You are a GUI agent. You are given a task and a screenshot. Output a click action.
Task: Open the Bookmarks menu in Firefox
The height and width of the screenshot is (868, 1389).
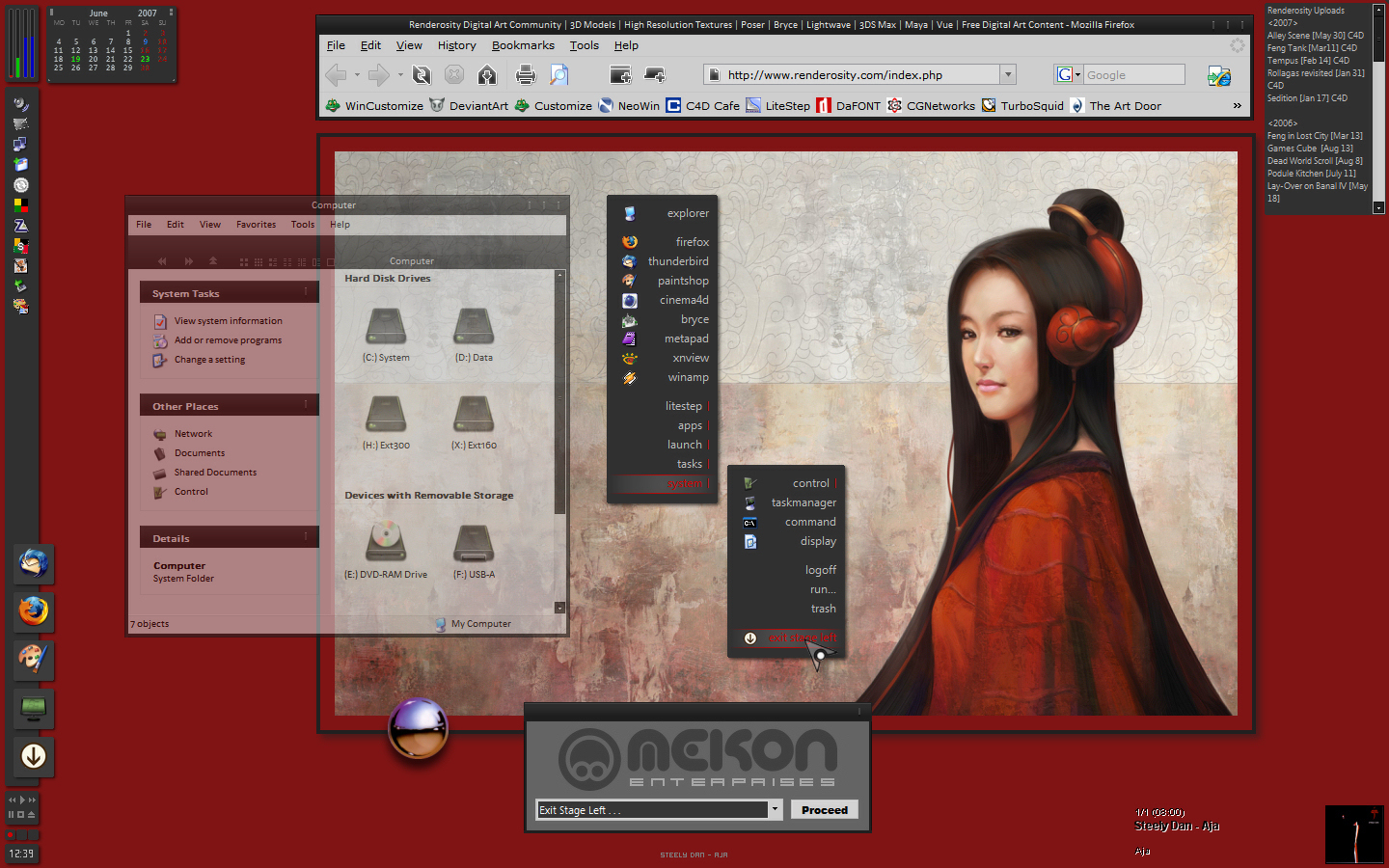(523, 45)
